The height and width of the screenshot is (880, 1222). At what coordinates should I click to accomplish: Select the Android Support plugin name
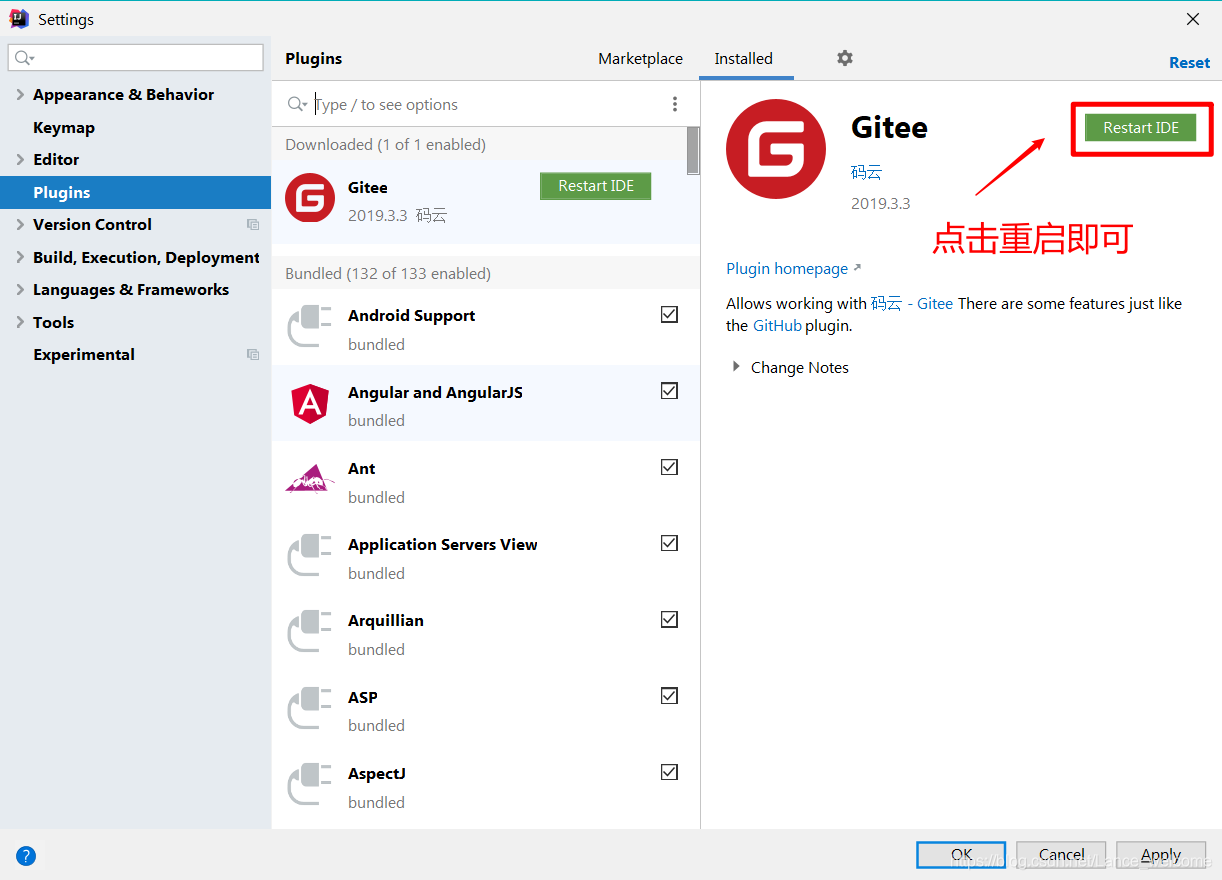(411, 316)
